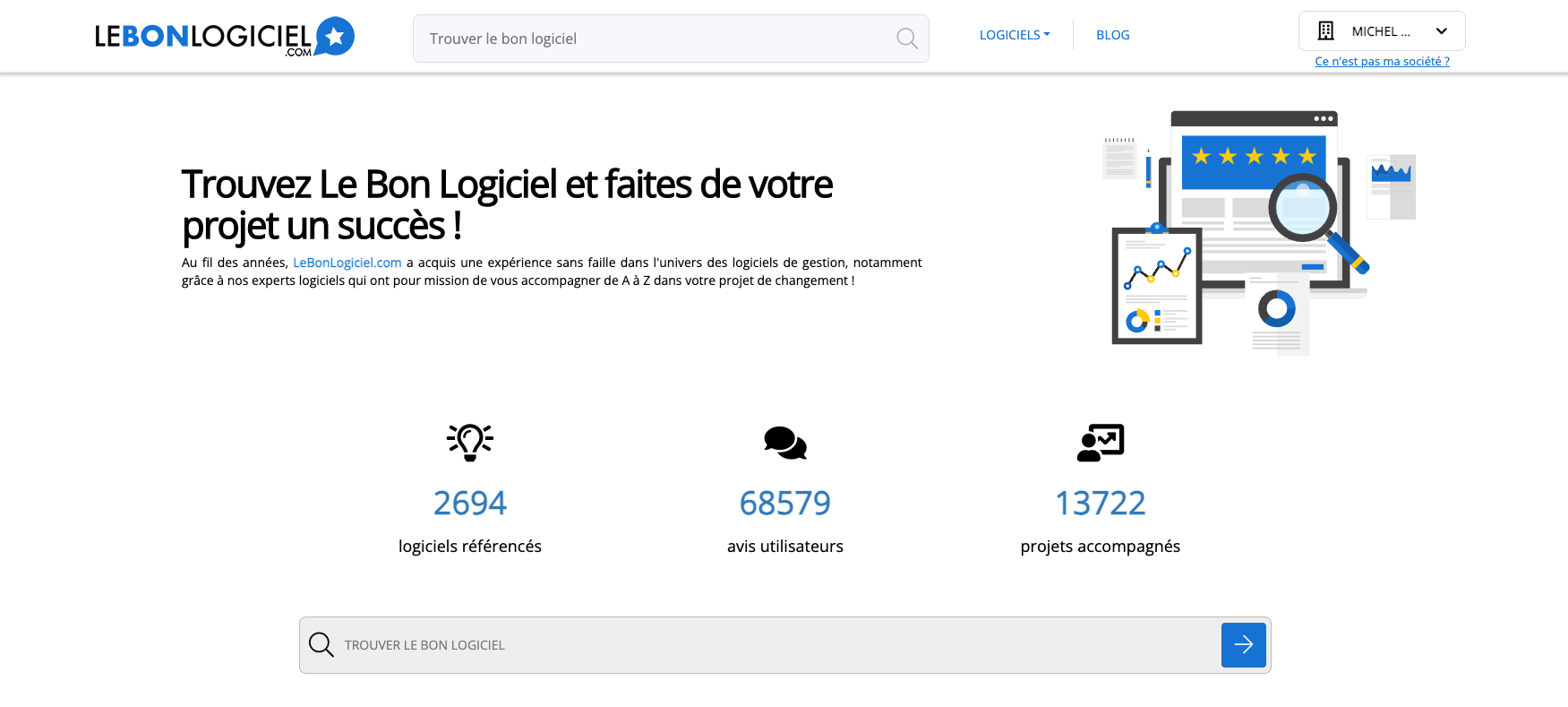
Task: Expand the LOGICIELS dropdown menu
Action: [1015, 35]
